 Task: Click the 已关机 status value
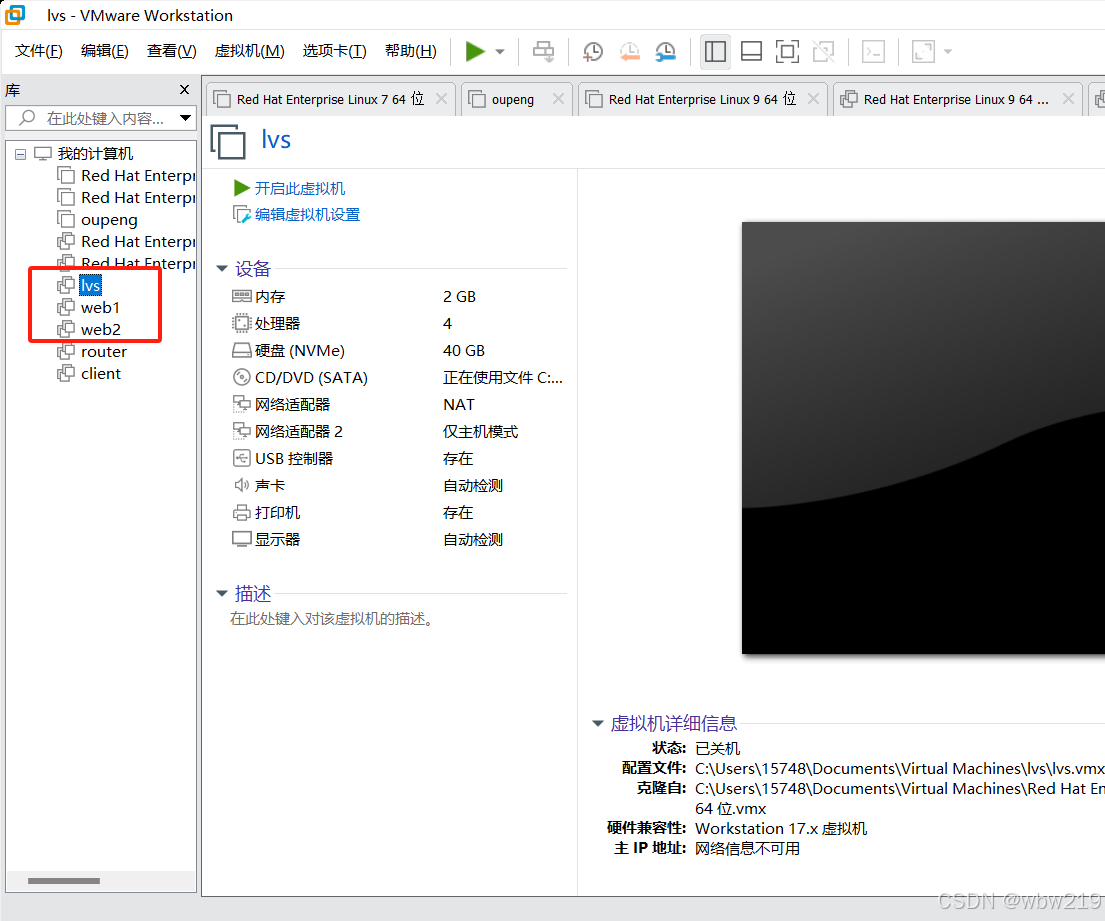tap(717, 748)
